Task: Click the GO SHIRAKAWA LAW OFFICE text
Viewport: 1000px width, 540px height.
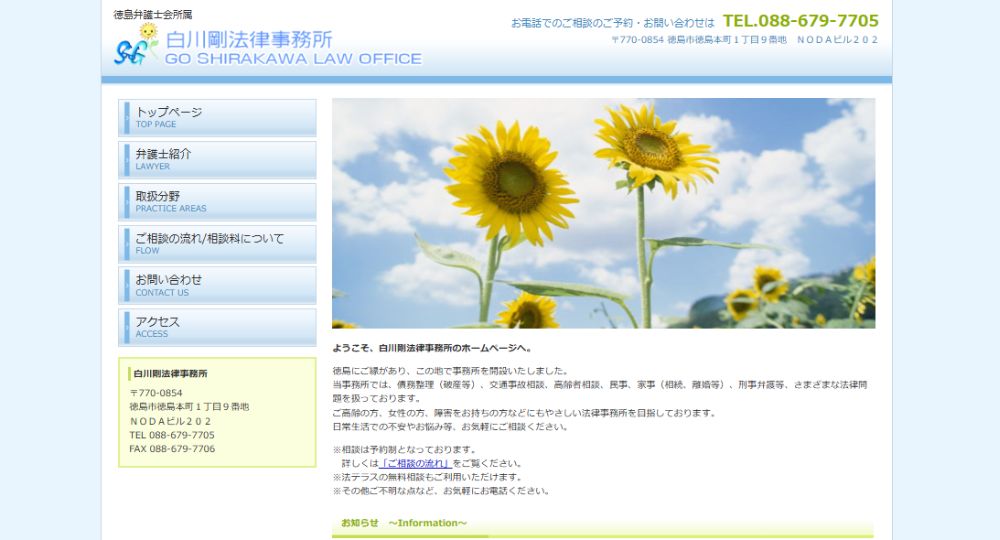Action: 293,59
